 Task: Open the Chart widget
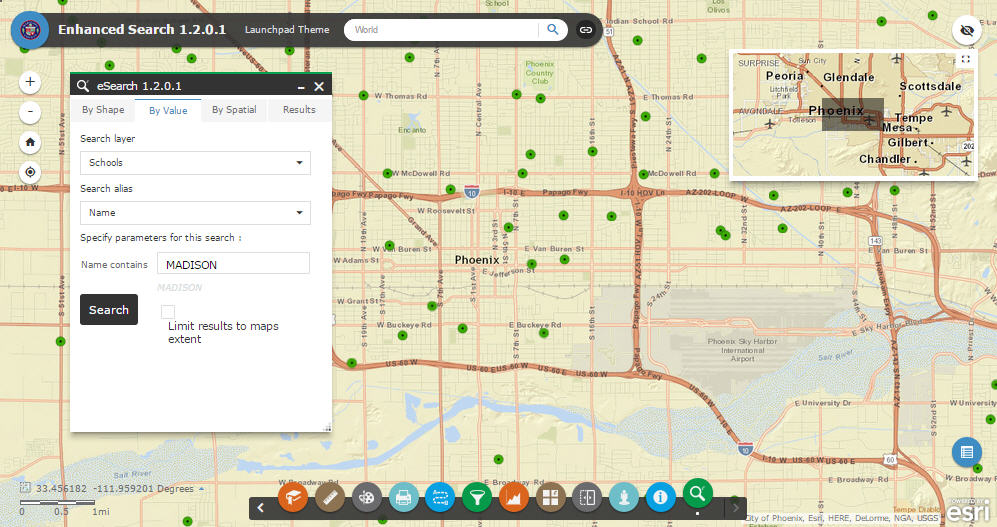point(514,497)
